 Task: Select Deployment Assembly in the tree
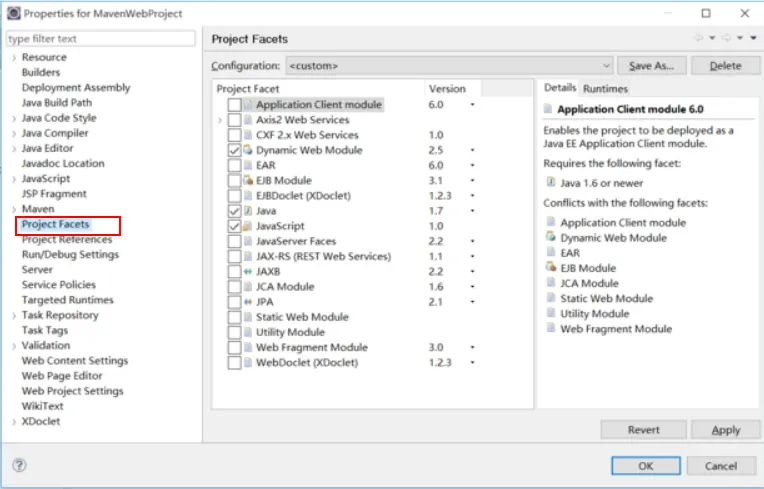76,88
